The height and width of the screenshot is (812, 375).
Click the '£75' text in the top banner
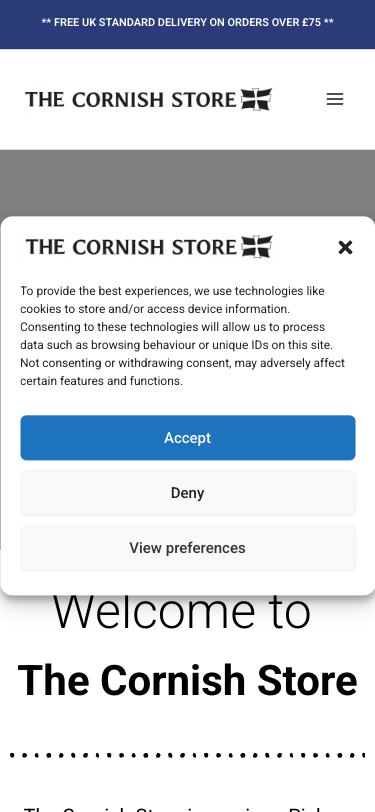tap(311, 22)
